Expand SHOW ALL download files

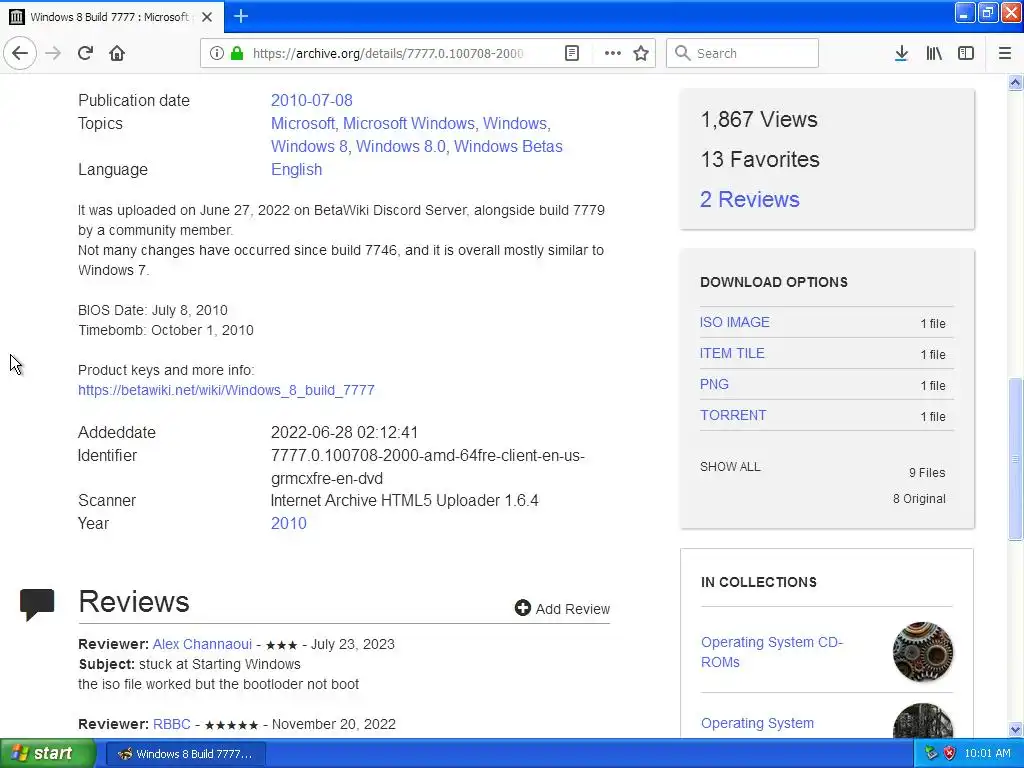click(x=730, y=467)
